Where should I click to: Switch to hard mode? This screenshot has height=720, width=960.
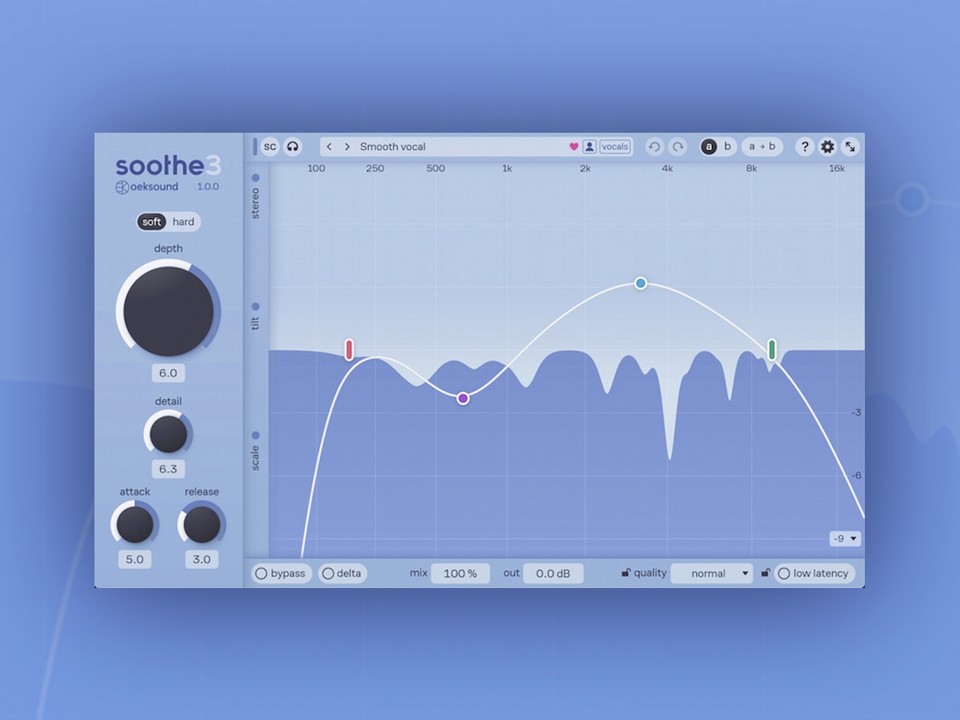click(x=183, y=222)
